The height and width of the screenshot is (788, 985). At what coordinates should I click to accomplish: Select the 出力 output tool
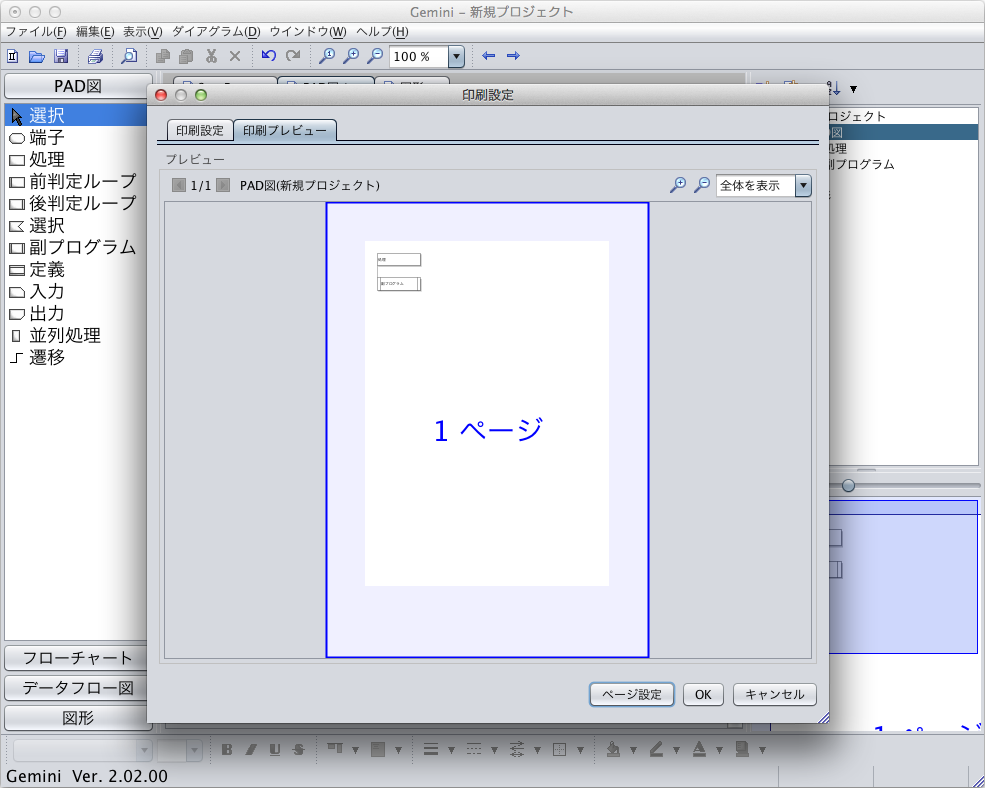[75, 314]
